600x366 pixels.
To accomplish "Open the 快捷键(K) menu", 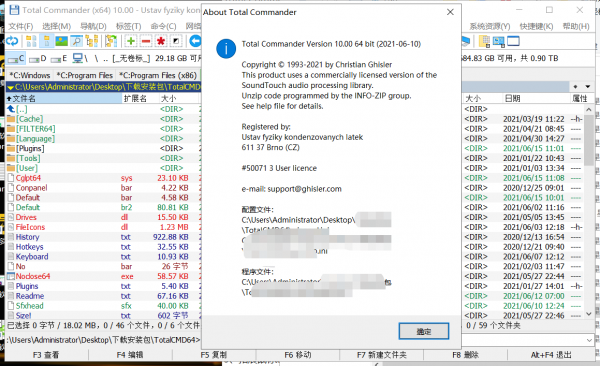I will tap(536, 26).
